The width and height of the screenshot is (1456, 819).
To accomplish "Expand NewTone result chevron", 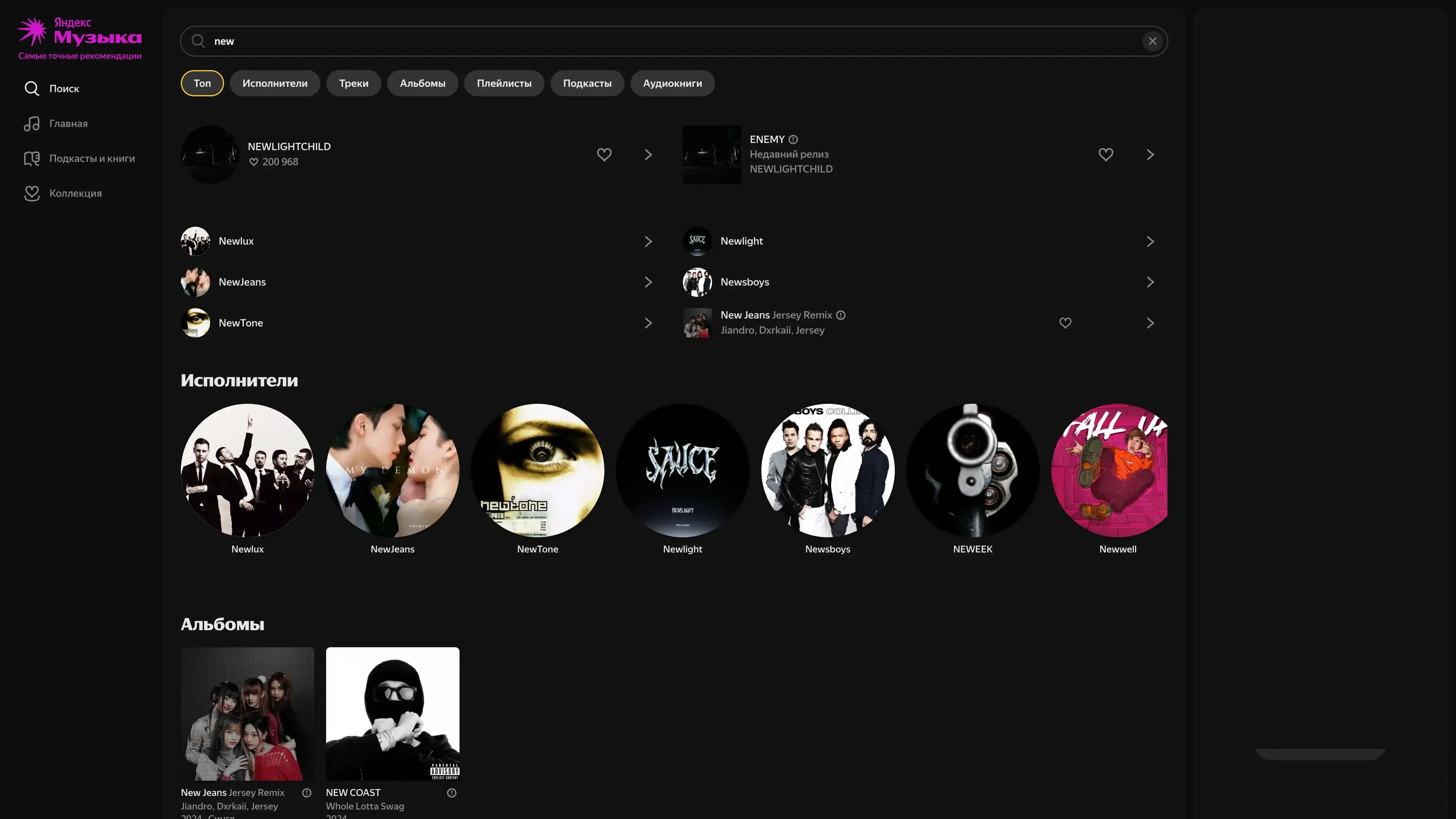I will click(x=648, y=323).
